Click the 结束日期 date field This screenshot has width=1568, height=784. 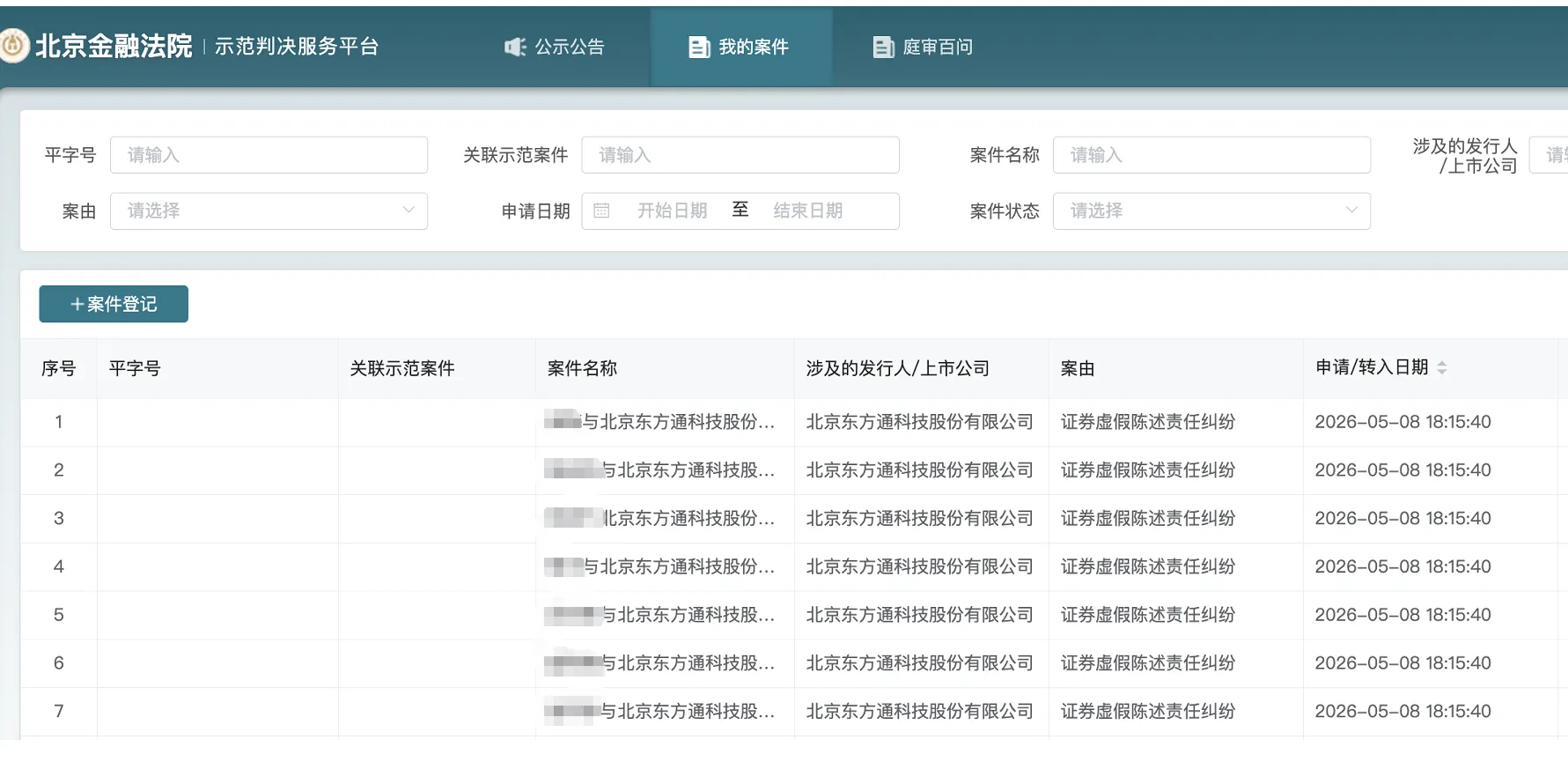coord(808,211)
